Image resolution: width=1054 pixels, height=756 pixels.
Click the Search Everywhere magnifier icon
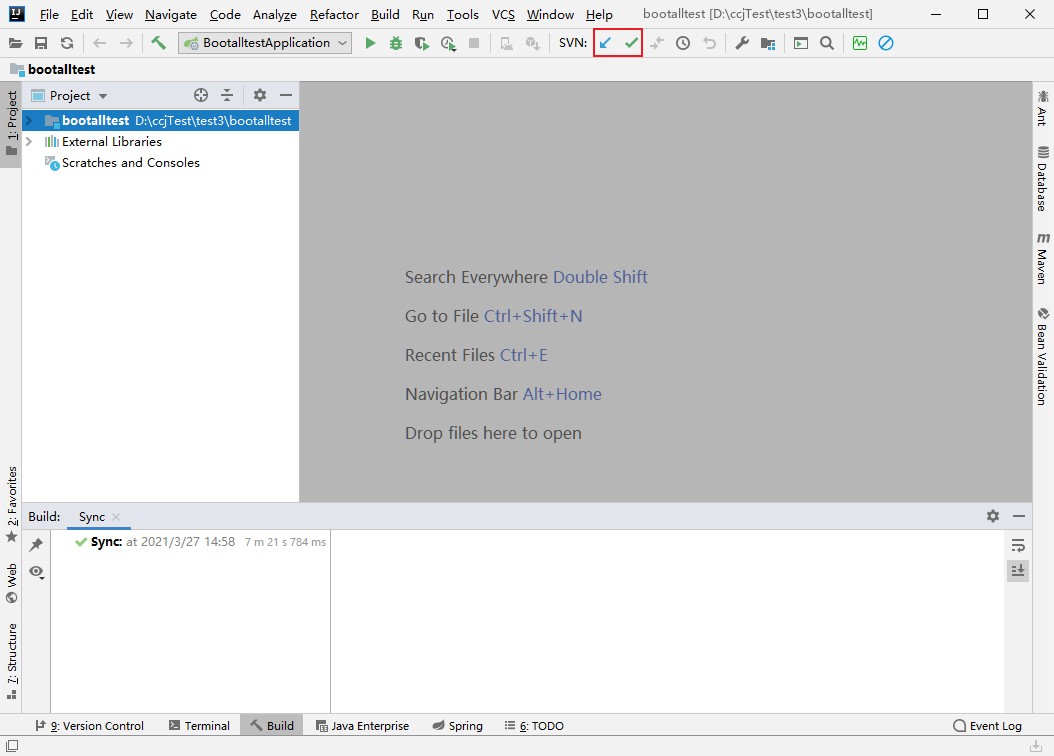pos(827,43)
